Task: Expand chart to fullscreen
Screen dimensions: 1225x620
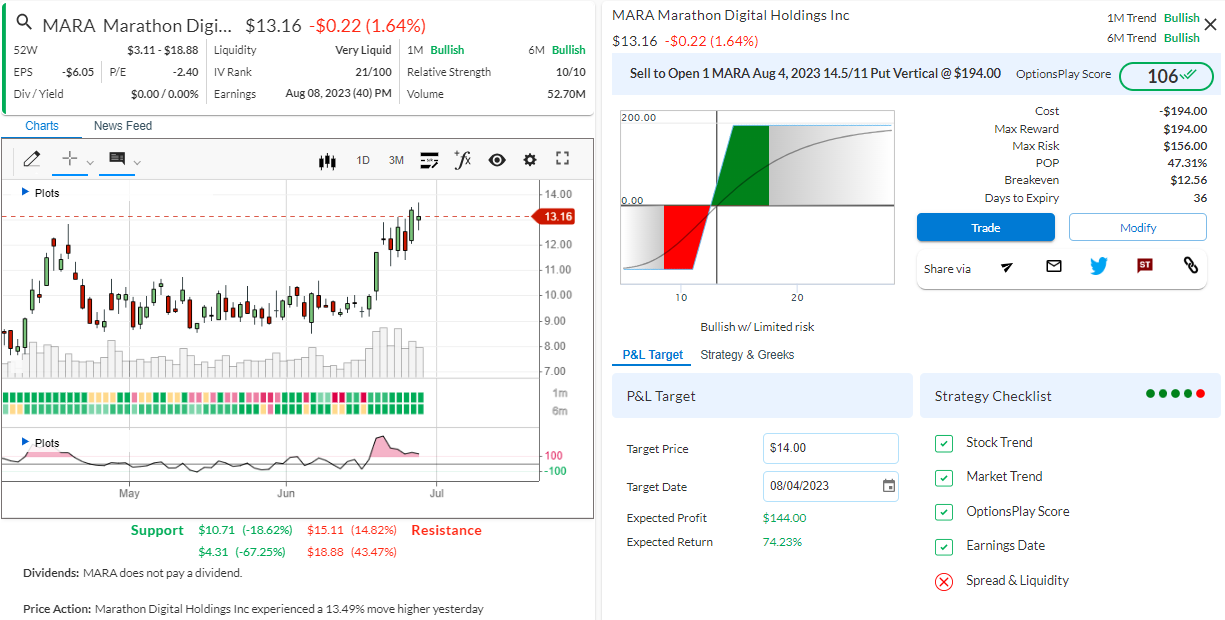Action: pyautogui.click(x=562, y=159)
